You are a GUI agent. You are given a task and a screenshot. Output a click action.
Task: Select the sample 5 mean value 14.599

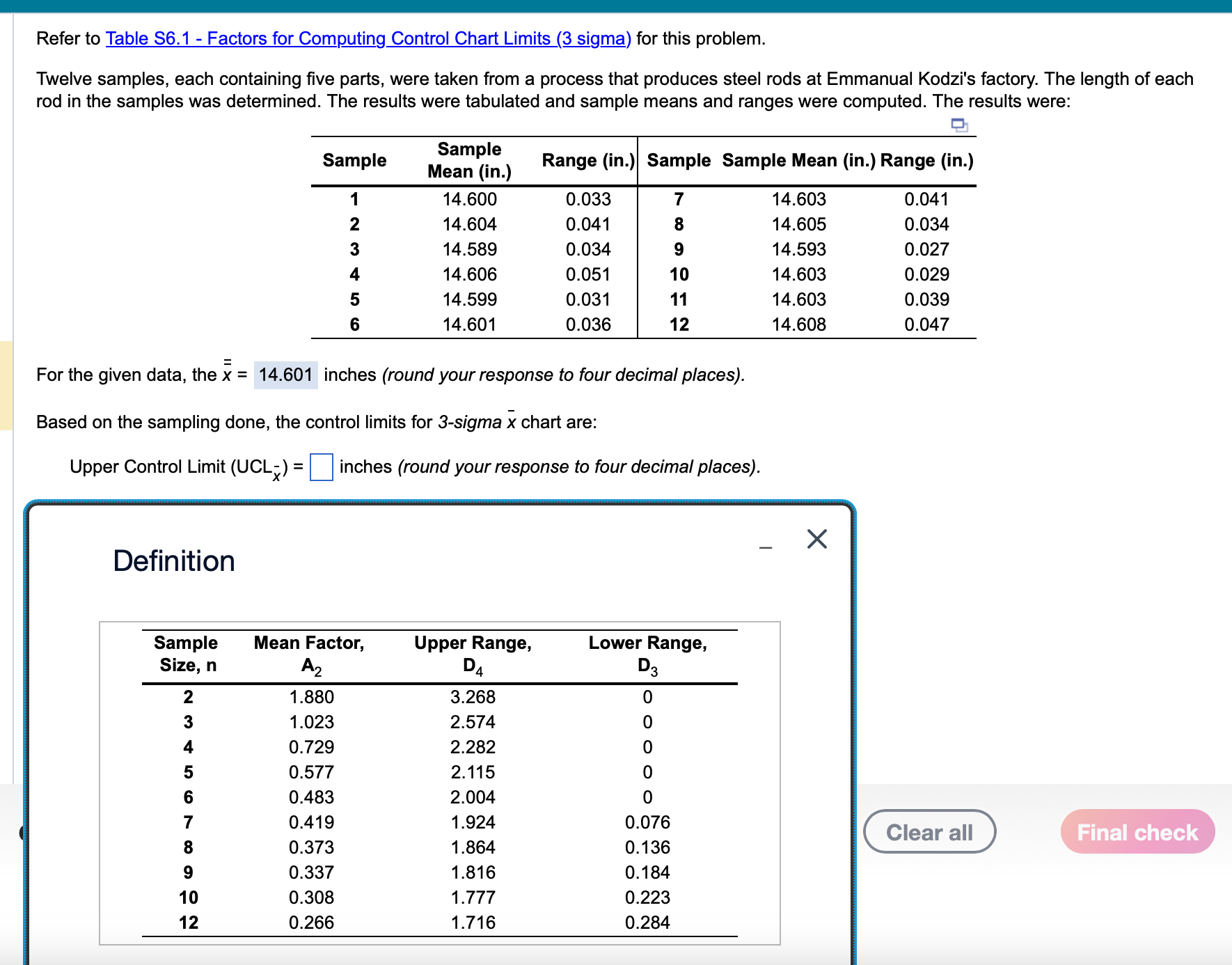click(x=470, y=299)
